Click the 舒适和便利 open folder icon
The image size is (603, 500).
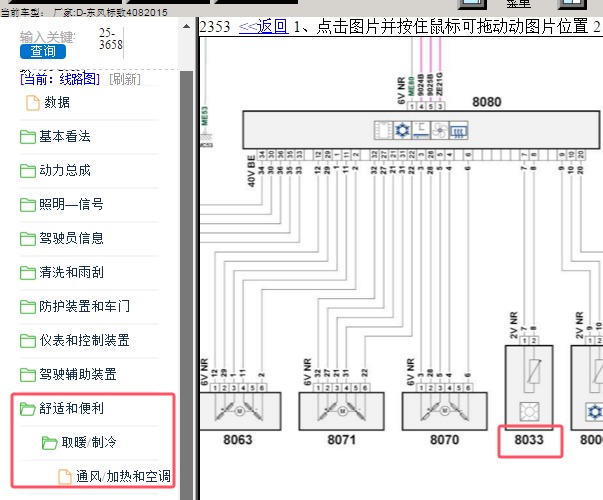[x=28, y=408]
